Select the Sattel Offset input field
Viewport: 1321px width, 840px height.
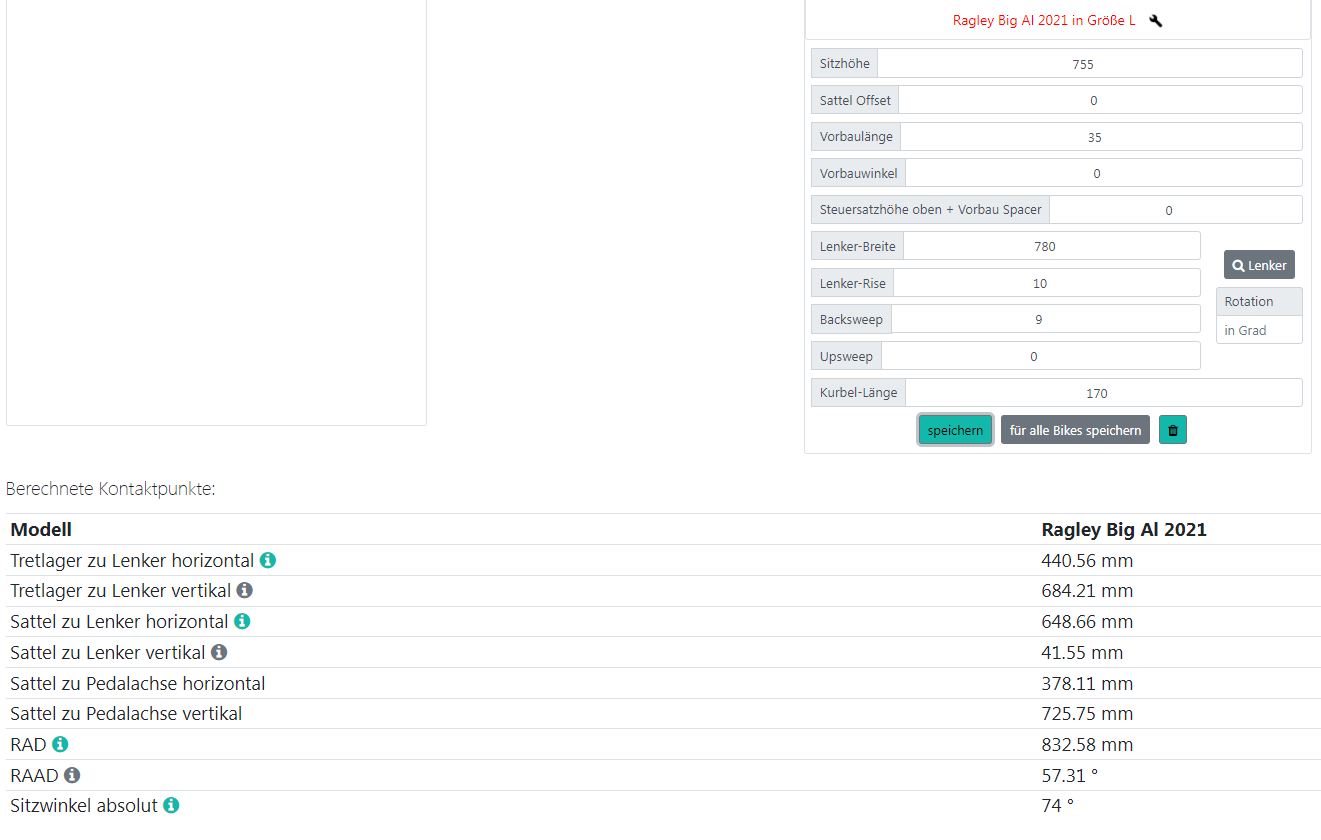coord(1099,100)
